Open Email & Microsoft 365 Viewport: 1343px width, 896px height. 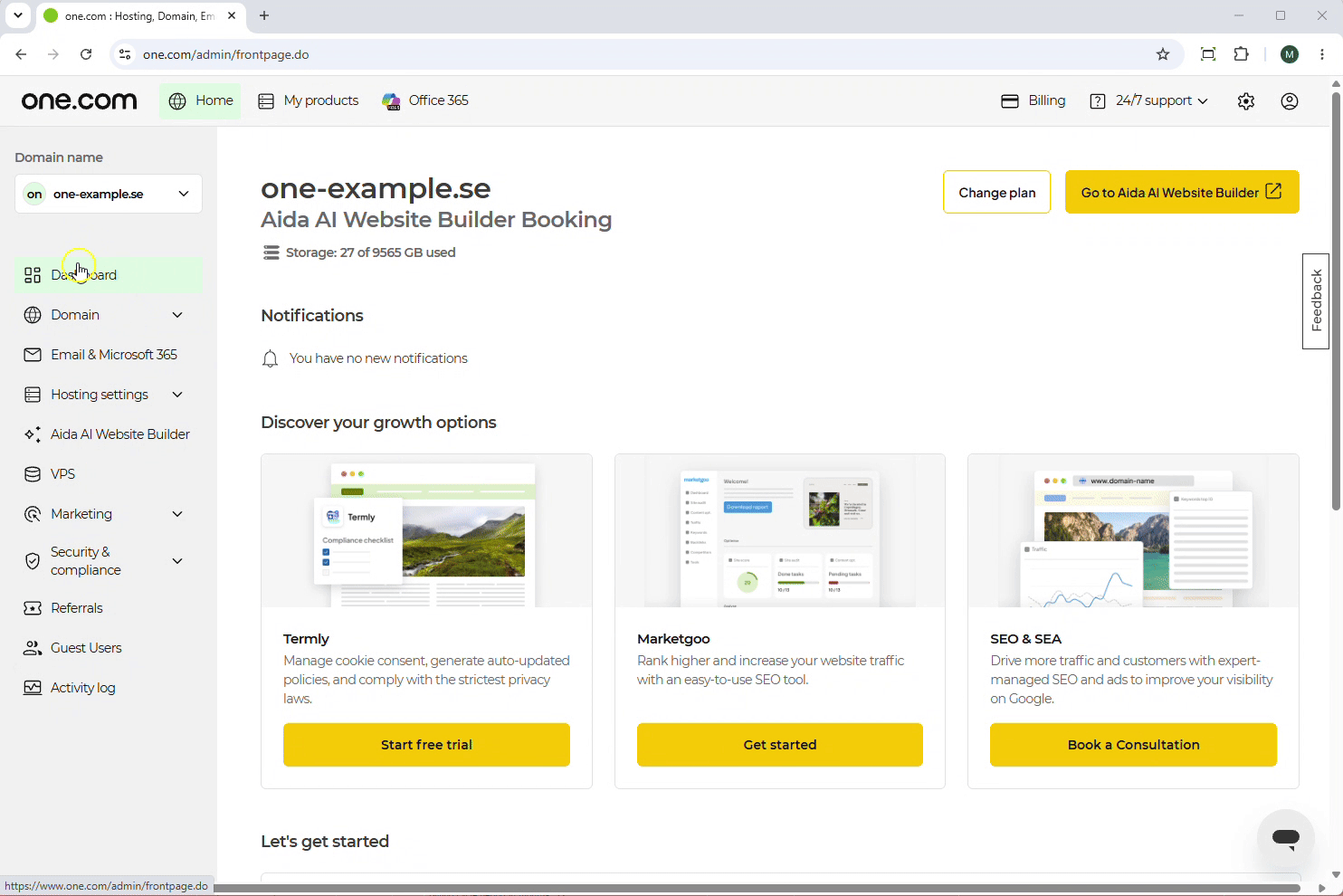click(109, 355)
